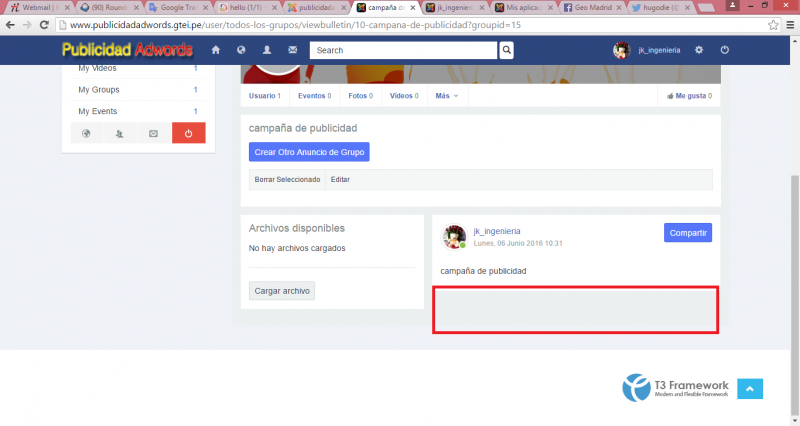Open the messages envelope icon in navbar
Viewport: 800px width, 426px height.
292,50
